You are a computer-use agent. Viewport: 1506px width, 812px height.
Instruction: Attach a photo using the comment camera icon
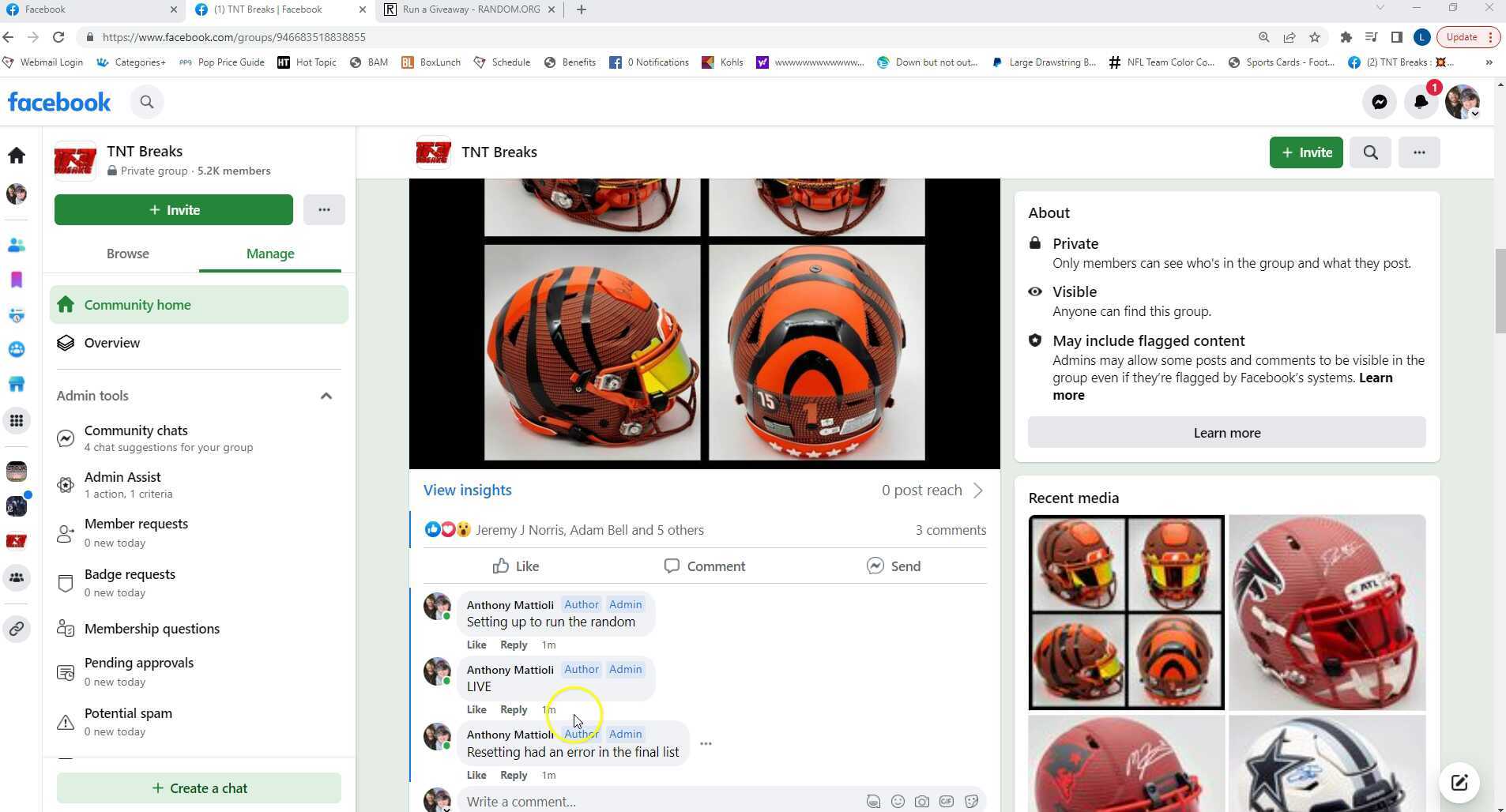click(x=921, y=801)
